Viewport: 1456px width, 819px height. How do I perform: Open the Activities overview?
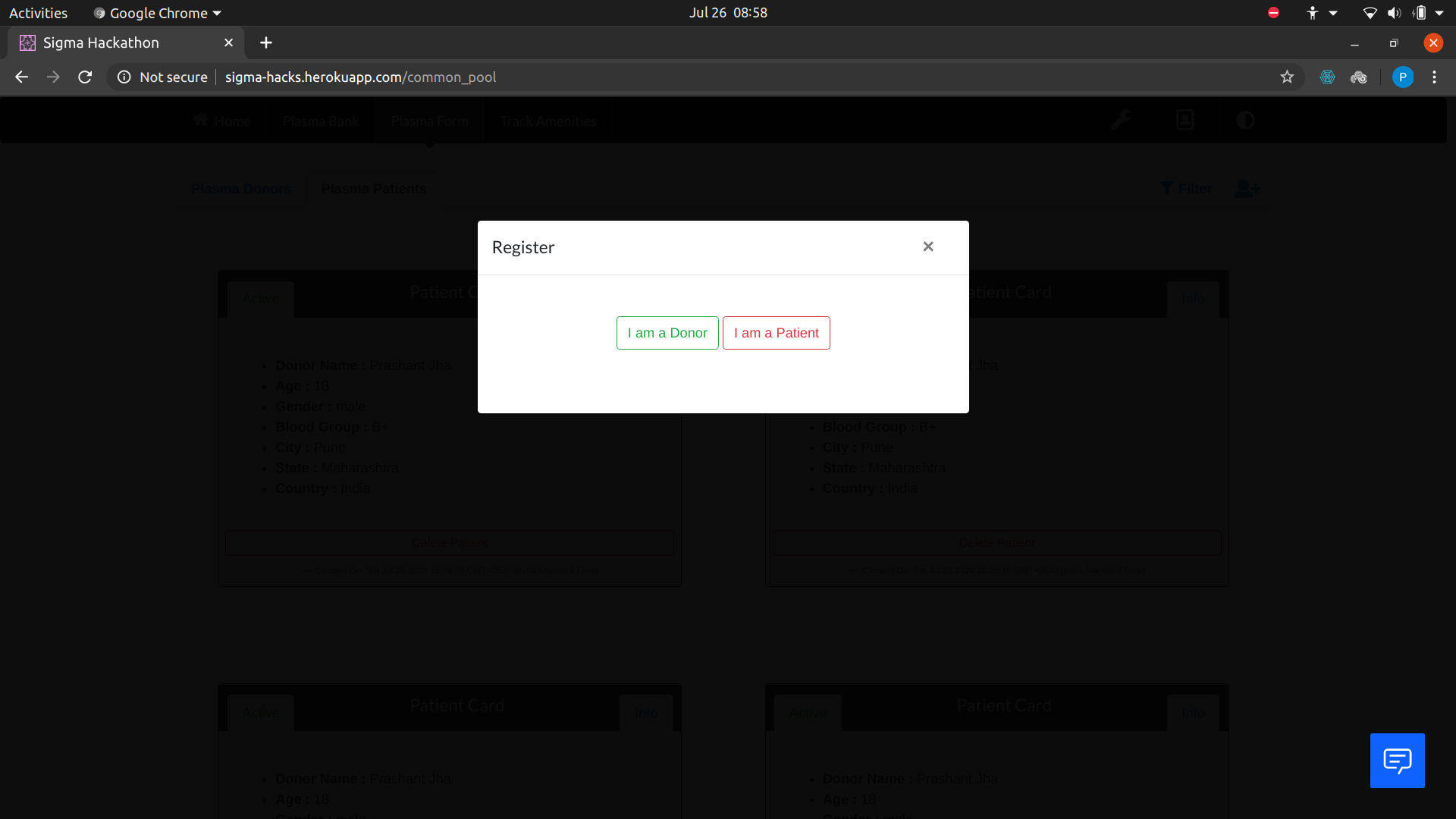point(38,13)
